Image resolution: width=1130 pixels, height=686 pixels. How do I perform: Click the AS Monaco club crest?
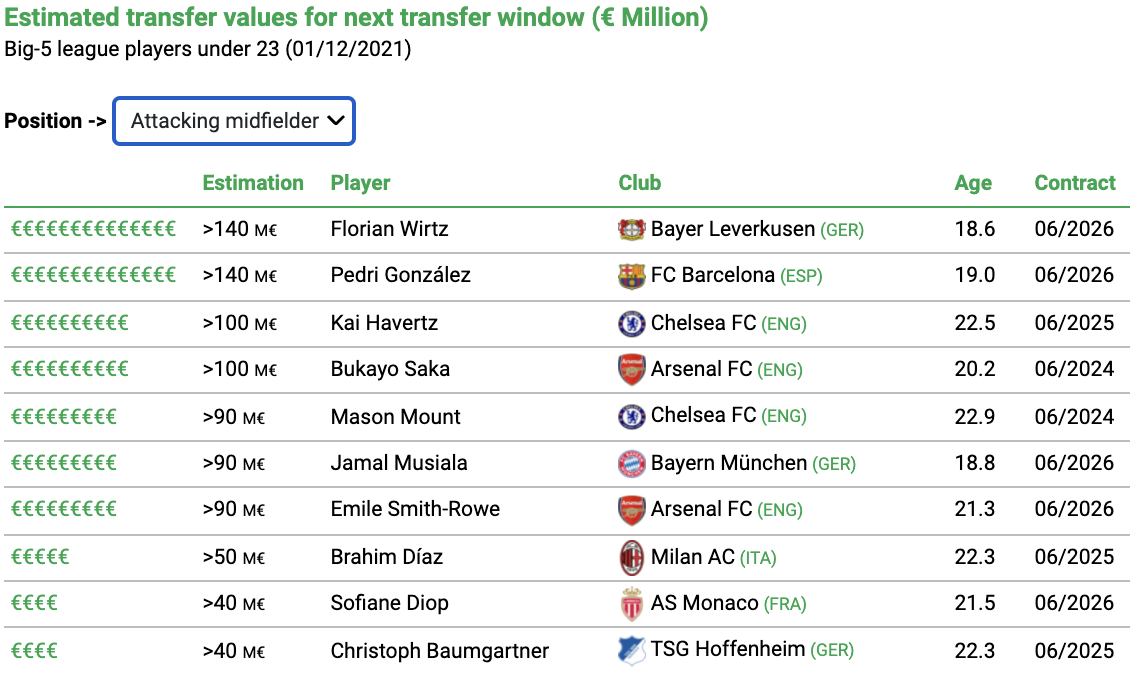pos(632,604)
